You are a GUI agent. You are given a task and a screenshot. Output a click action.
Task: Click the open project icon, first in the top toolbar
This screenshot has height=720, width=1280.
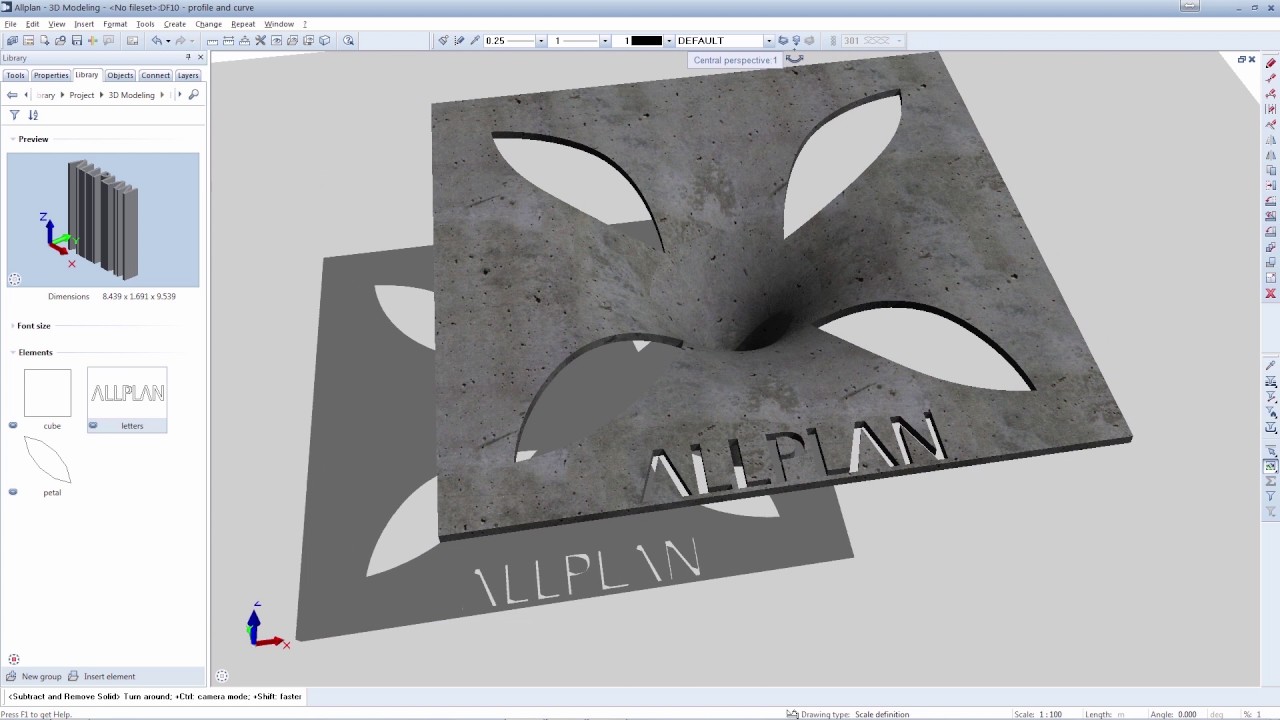point(12,41)
